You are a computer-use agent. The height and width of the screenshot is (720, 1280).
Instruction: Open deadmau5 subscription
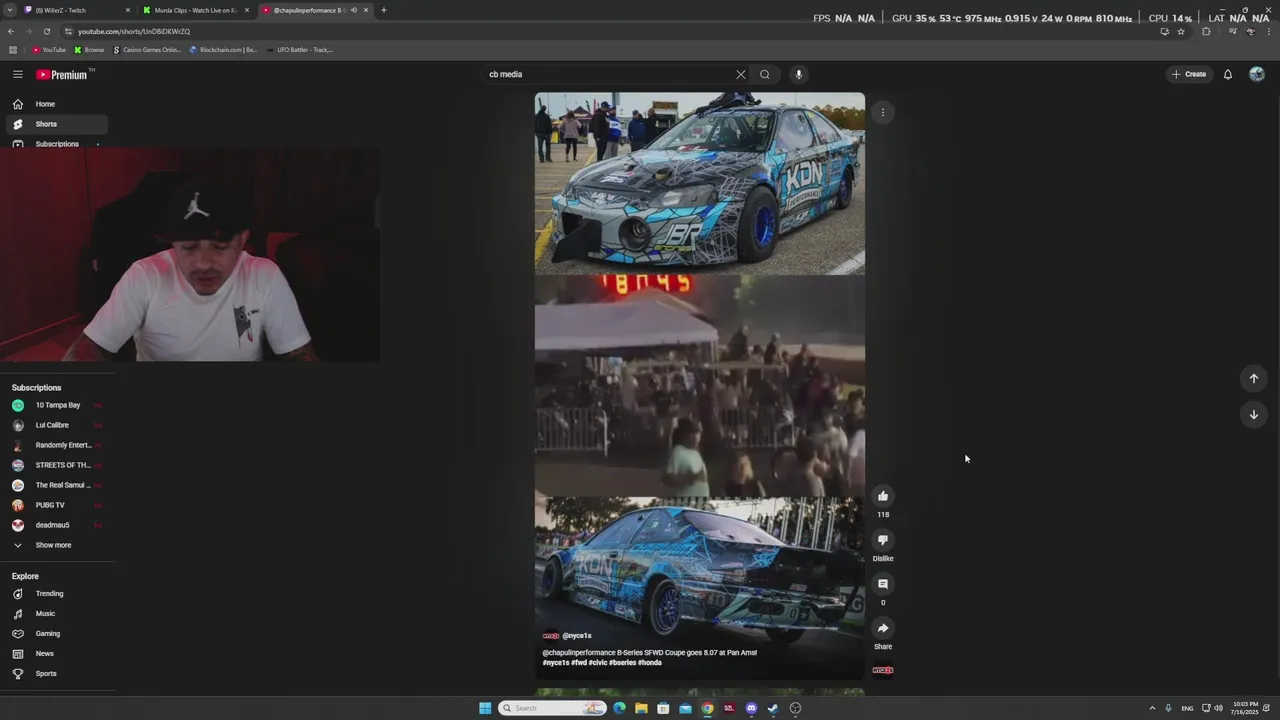click(x=58, y=525)
